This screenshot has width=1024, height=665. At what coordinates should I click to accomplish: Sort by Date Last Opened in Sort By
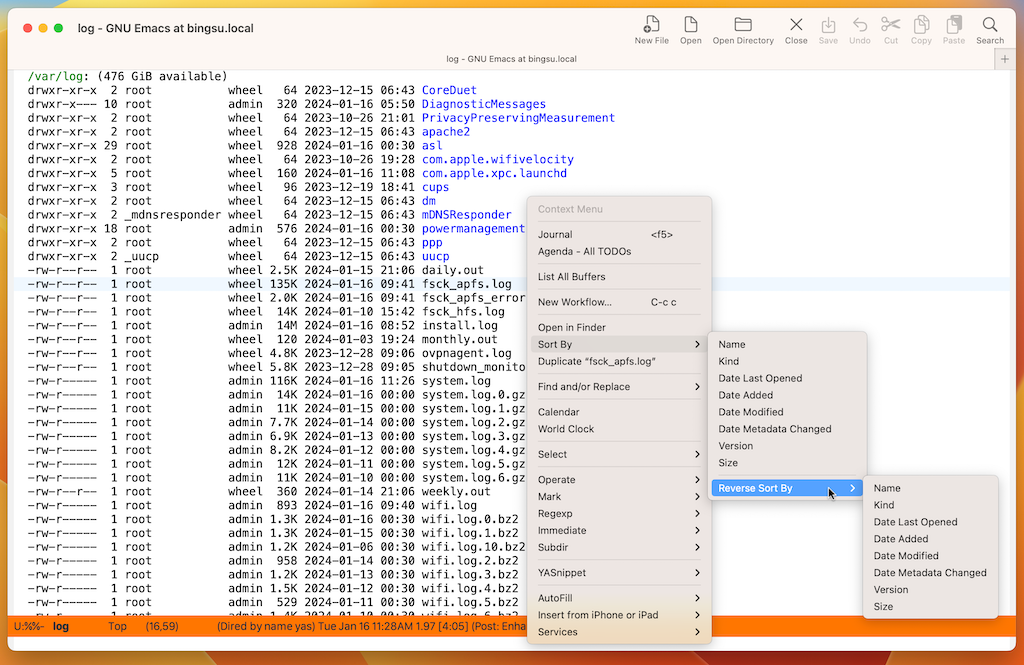pos(787,378)
